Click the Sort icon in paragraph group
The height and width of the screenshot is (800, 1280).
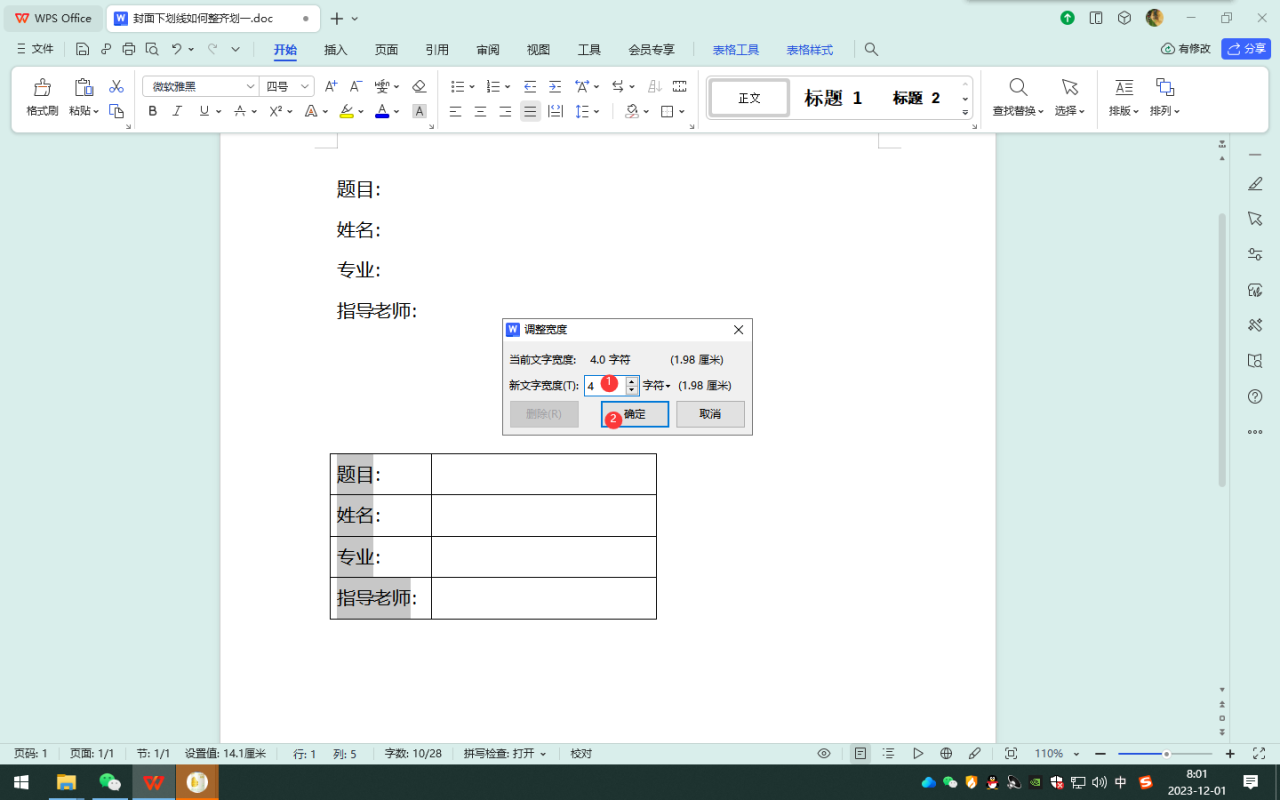pyautogui.click(x=655, y=87)
